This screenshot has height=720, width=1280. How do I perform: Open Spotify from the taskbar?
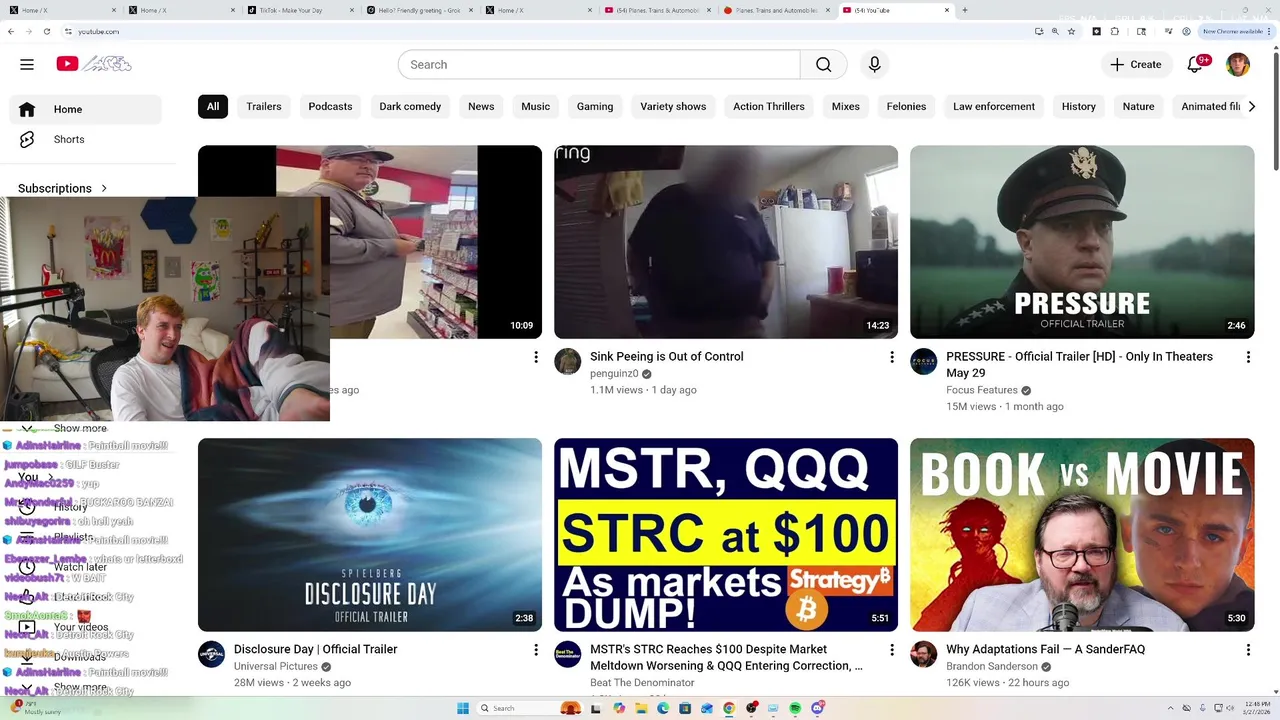795,708
